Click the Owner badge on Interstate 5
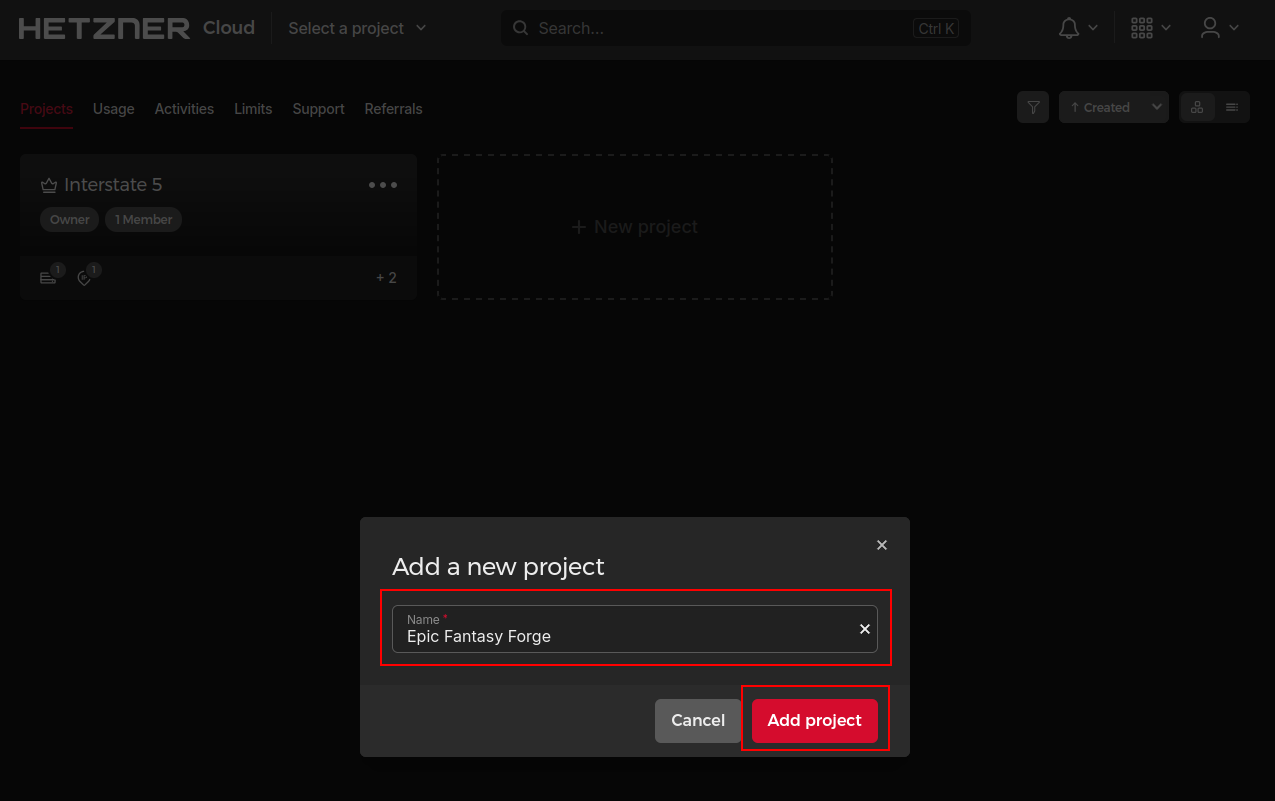The image size is (1275, 801). [70, 219]
